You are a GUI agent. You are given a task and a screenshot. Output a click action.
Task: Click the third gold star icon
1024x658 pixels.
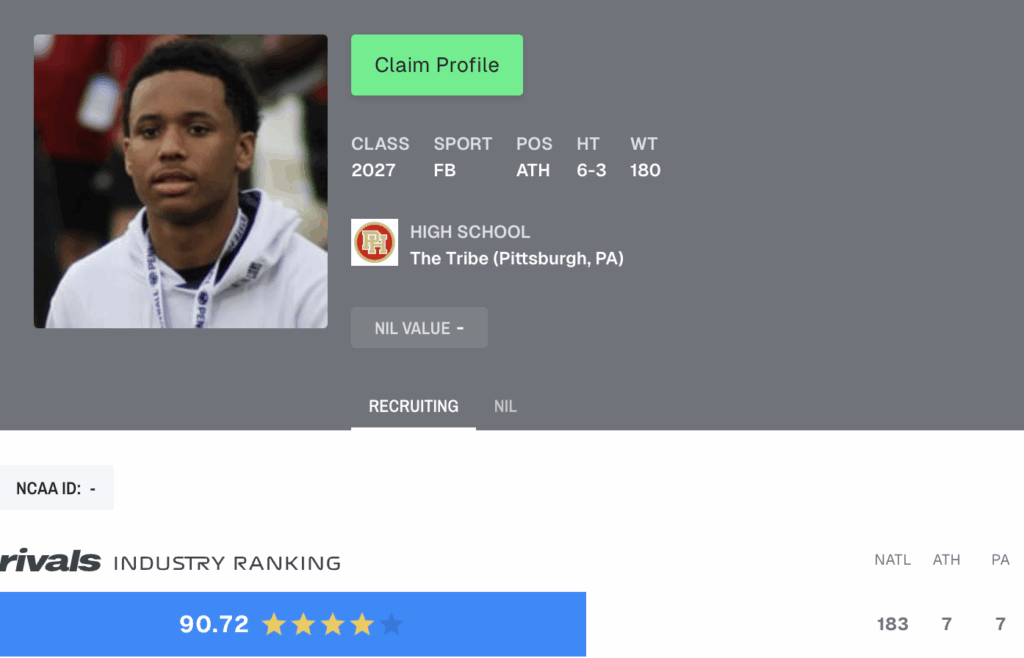click(x=332, y=625)
